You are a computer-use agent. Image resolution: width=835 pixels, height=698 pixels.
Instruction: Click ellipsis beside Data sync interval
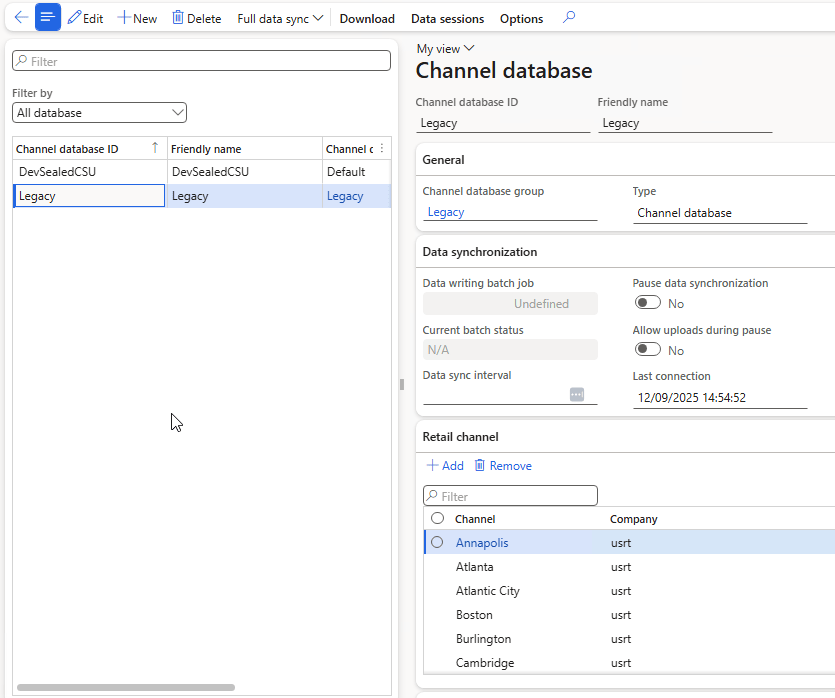pyautogui.click(x=577, y=395)
